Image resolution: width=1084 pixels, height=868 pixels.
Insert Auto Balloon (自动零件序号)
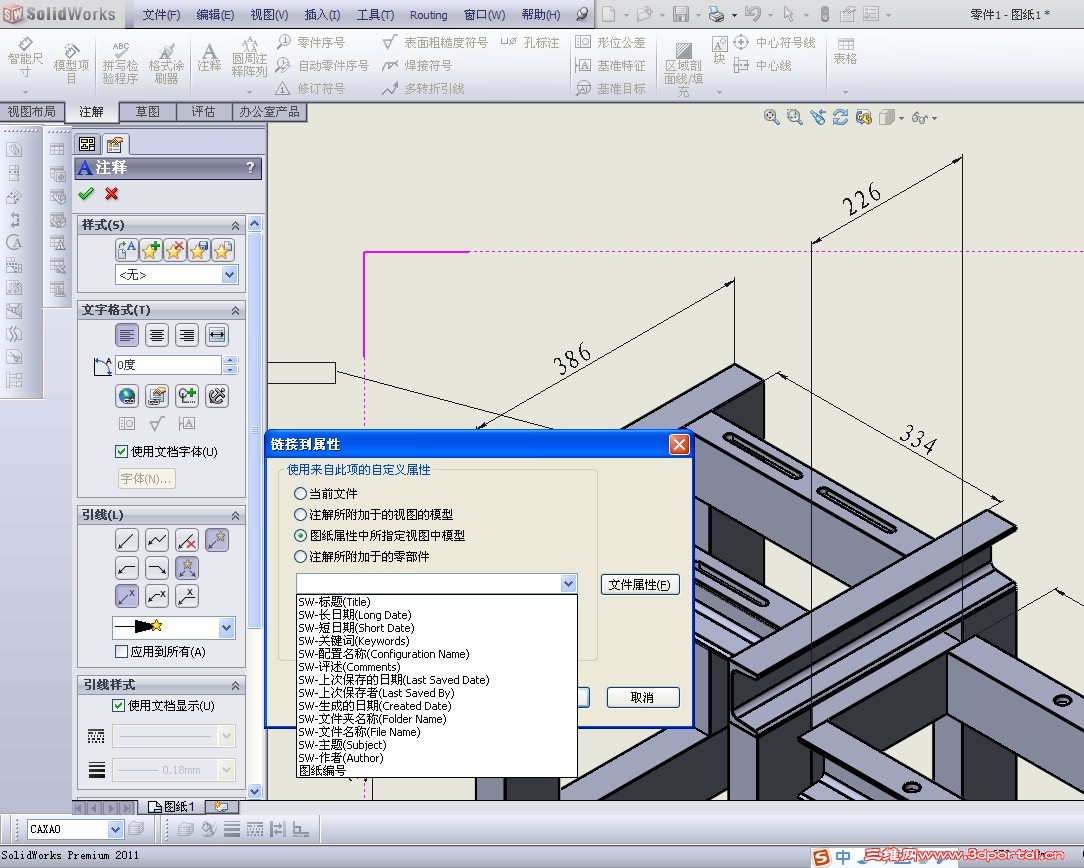coord(322,66)
